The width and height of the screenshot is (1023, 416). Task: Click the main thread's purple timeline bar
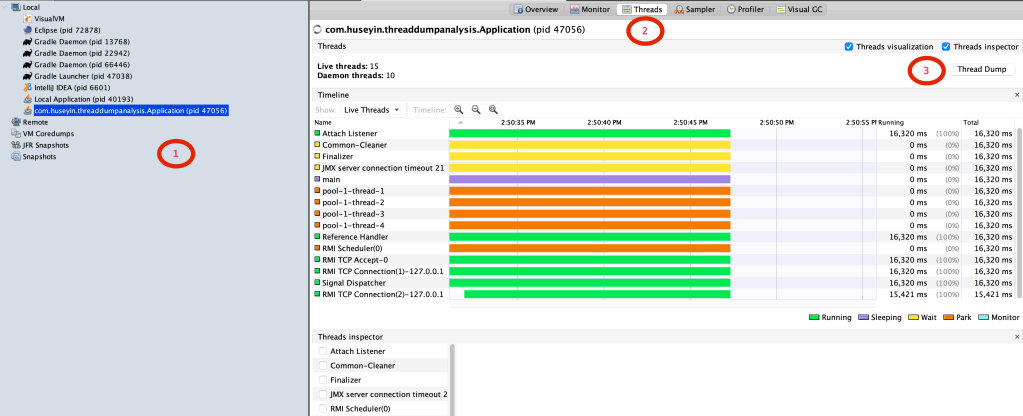click(x=589, y=179)
